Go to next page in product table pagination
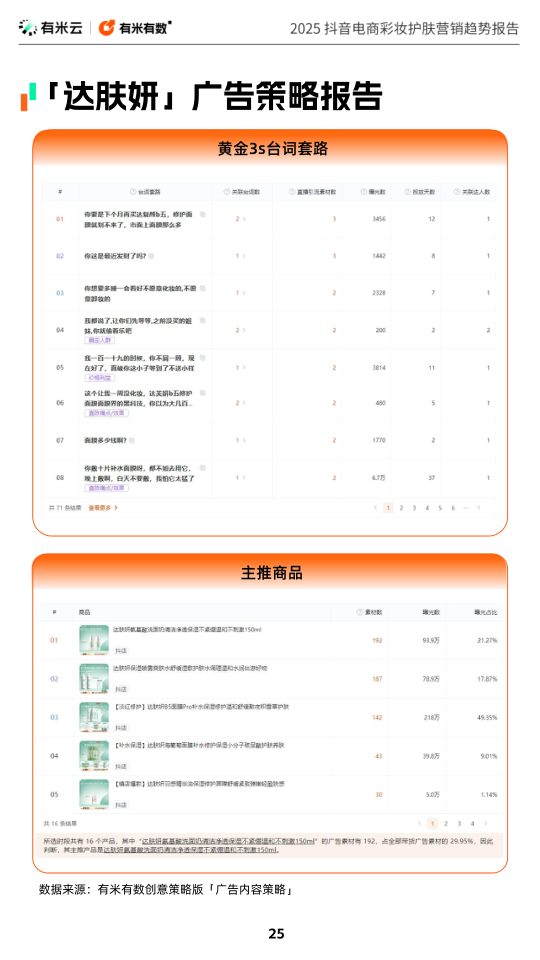The image size is (540, 960). 486,823
